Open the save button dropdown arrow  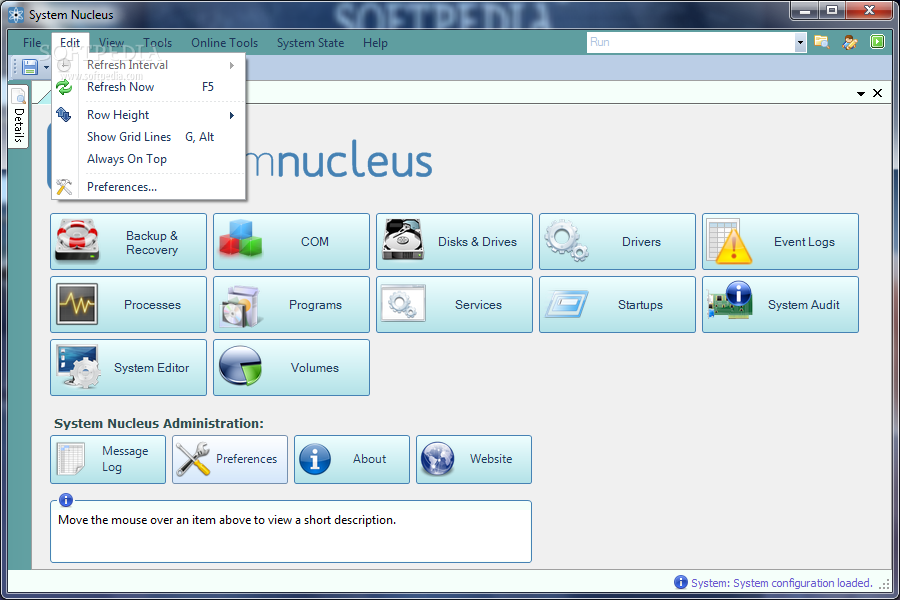46,68
